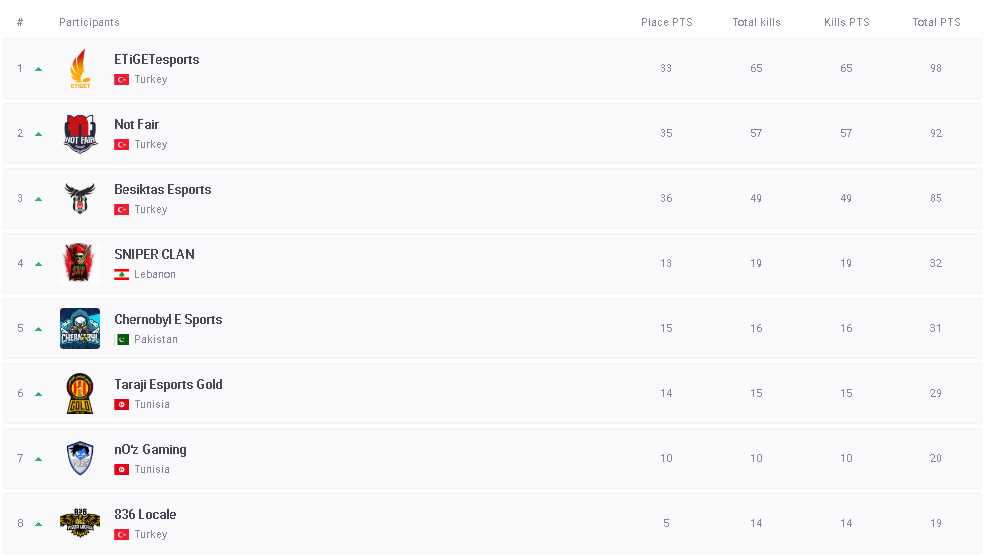Expand the rank 4 row arrow

point(39,264)
